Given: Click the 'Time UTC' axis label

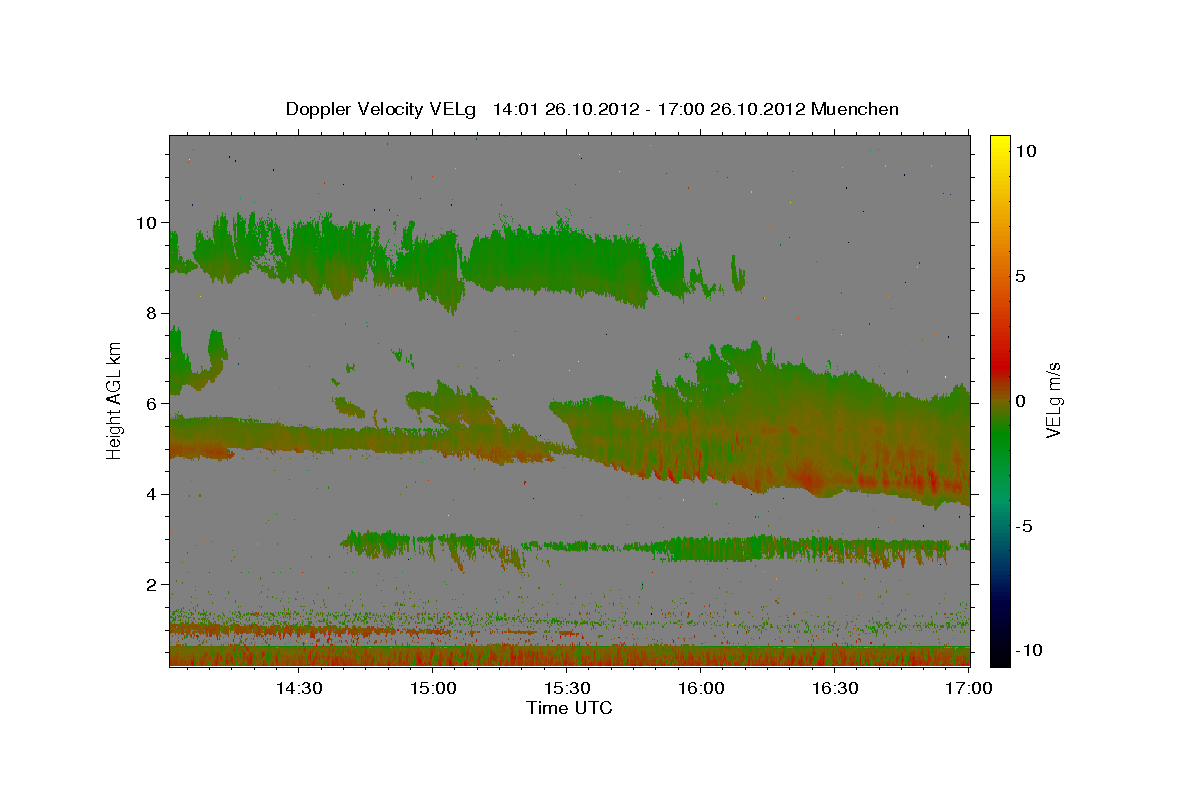Looking at the screenshot, I should click(569, 708).
